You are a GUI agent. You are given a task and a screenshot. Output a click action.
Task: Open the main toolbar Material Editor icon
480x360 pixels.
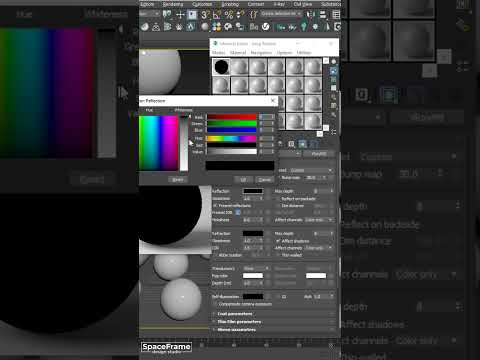pyautogui.click(x=217, y=27)
